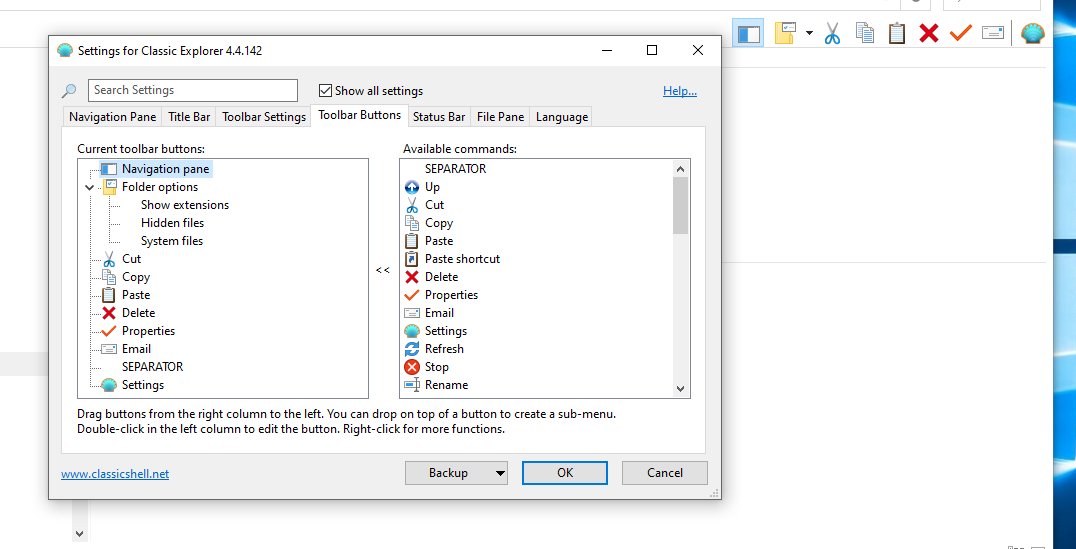Open the Help link
The width and height of the screenshot is (1076, 549).
click(x=679, y=91)
